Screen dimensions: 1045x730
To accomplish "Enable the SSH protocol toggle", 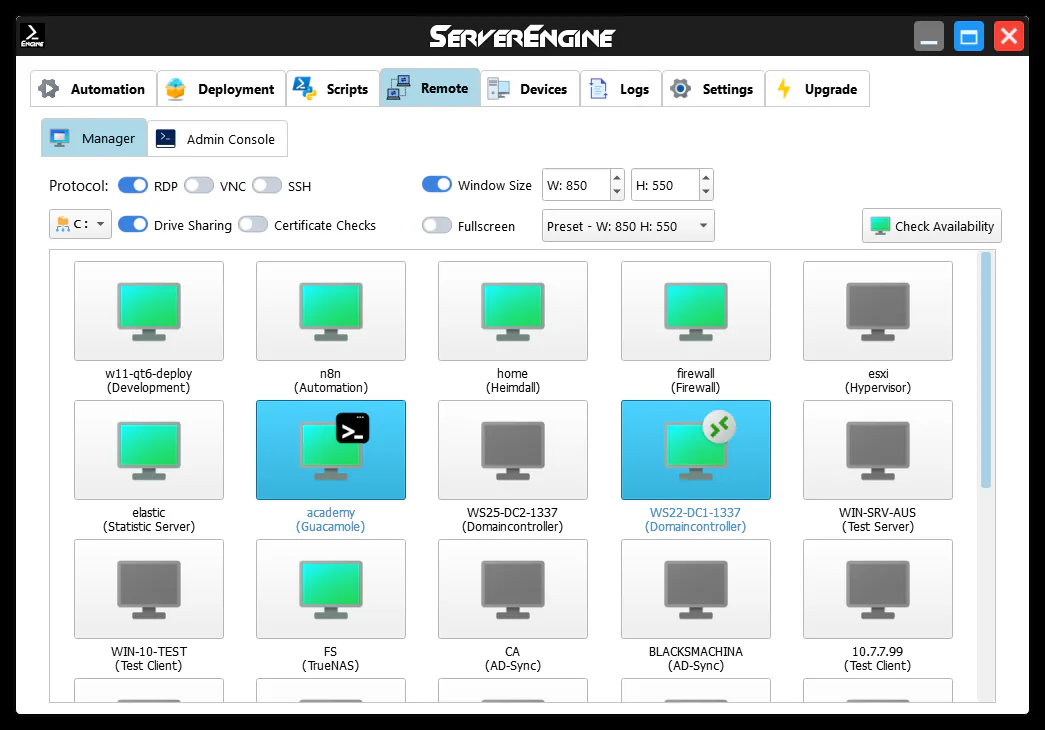I will point(267,185).
